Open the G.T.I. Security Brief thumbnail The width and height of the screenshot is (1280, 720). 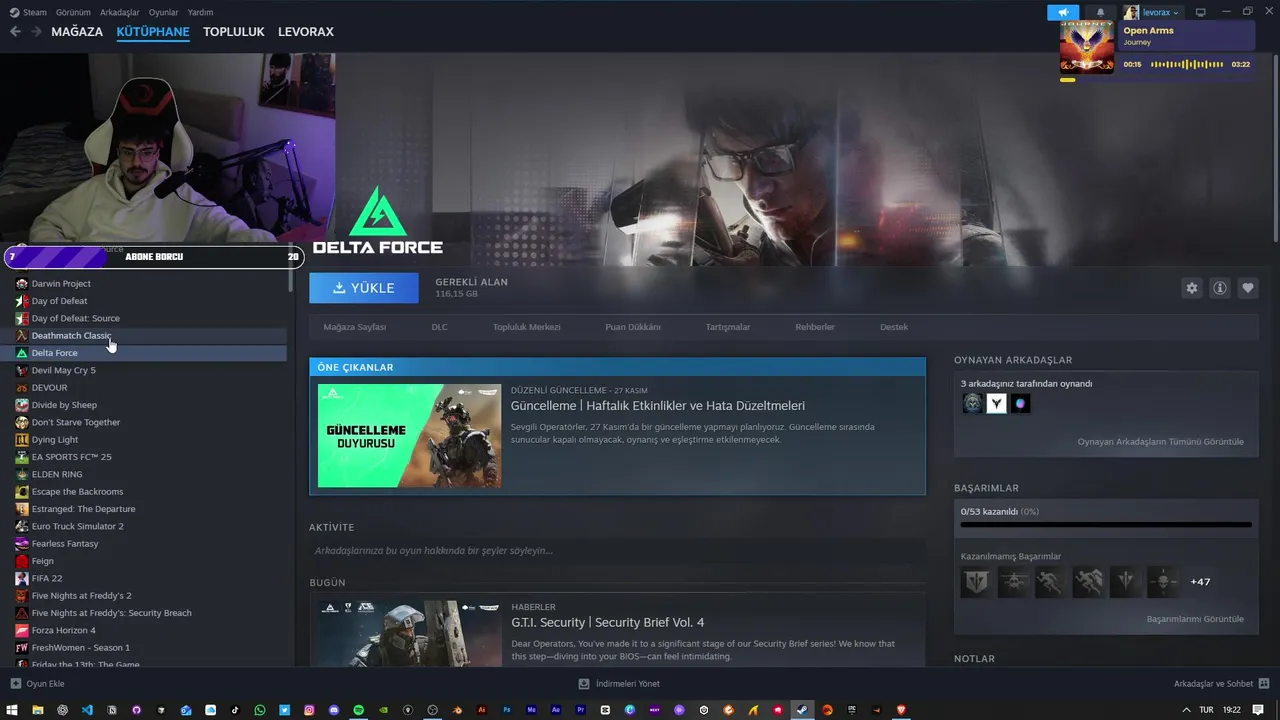coord(409,634)
